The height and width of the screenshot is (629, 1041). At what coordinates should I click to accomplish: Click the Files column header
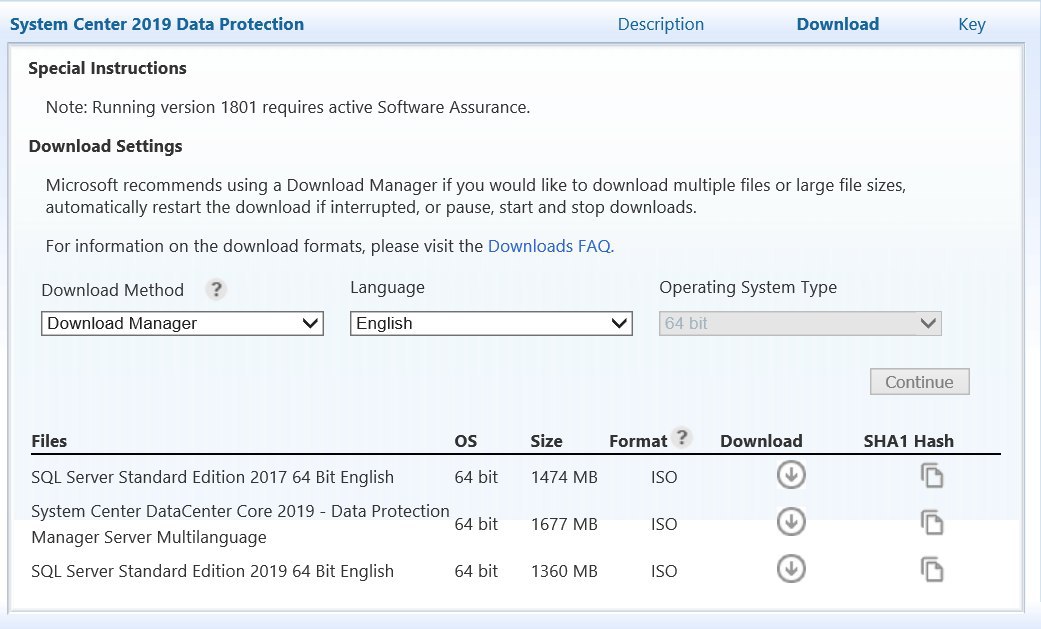[49, 441]
